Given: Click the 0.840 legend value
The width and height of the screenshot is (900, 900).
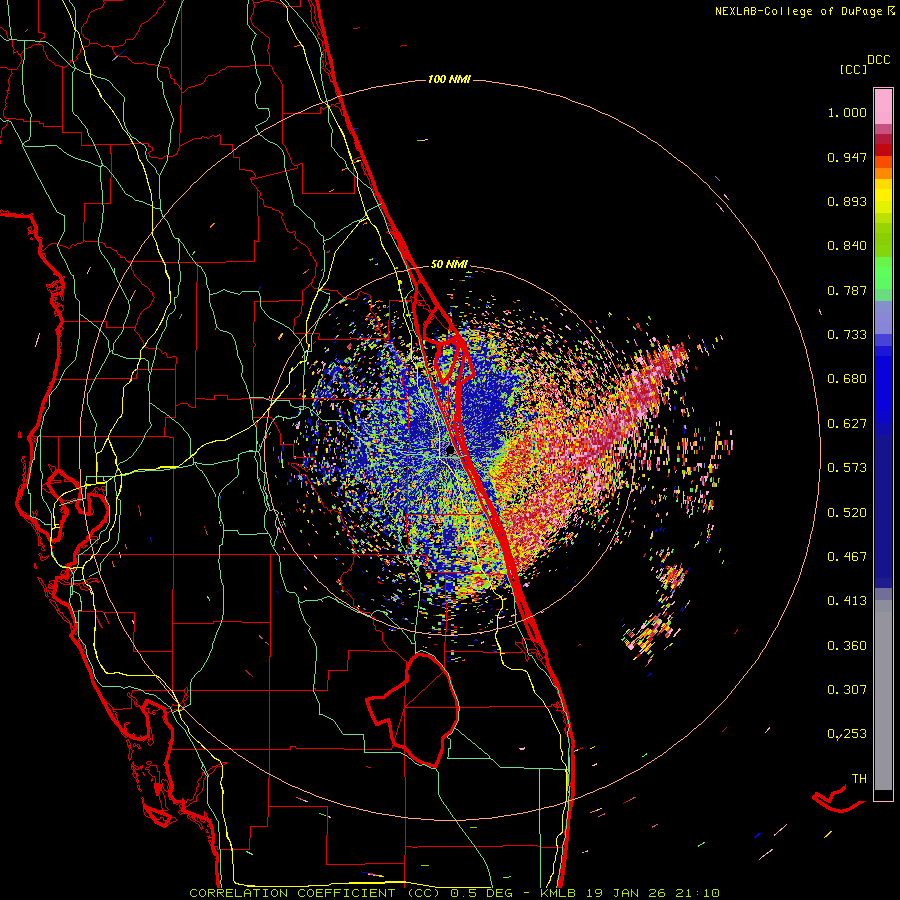Looking at the screenshot, I should coord(847,246).
